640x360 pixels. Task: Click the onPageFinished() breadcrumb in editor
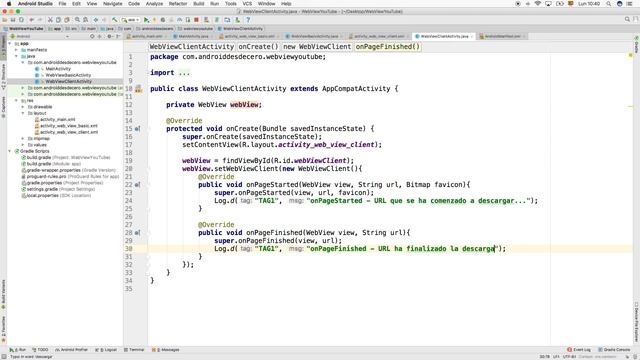[387, 47]
